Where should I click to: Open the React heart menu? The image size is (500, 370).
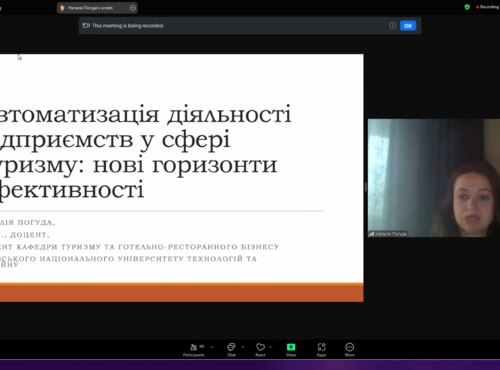[x=260, y=350]
